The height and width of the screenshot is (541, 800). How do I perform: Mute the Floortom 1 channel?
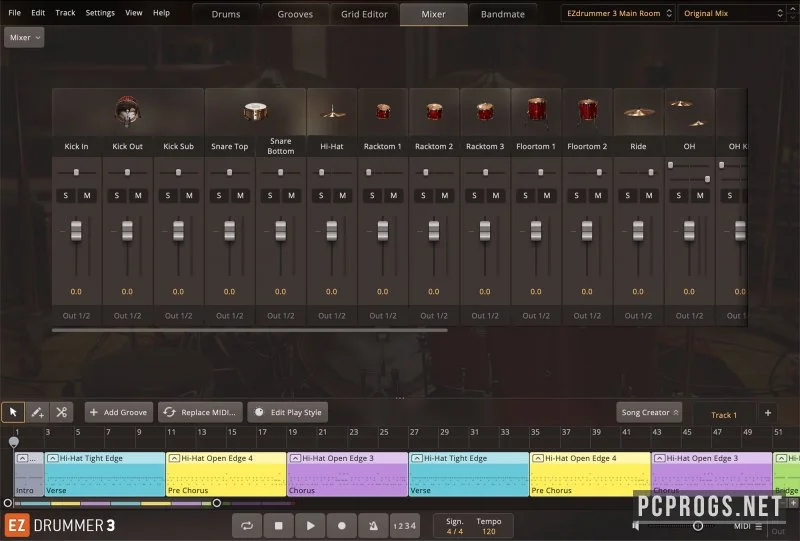coord(547,195)
